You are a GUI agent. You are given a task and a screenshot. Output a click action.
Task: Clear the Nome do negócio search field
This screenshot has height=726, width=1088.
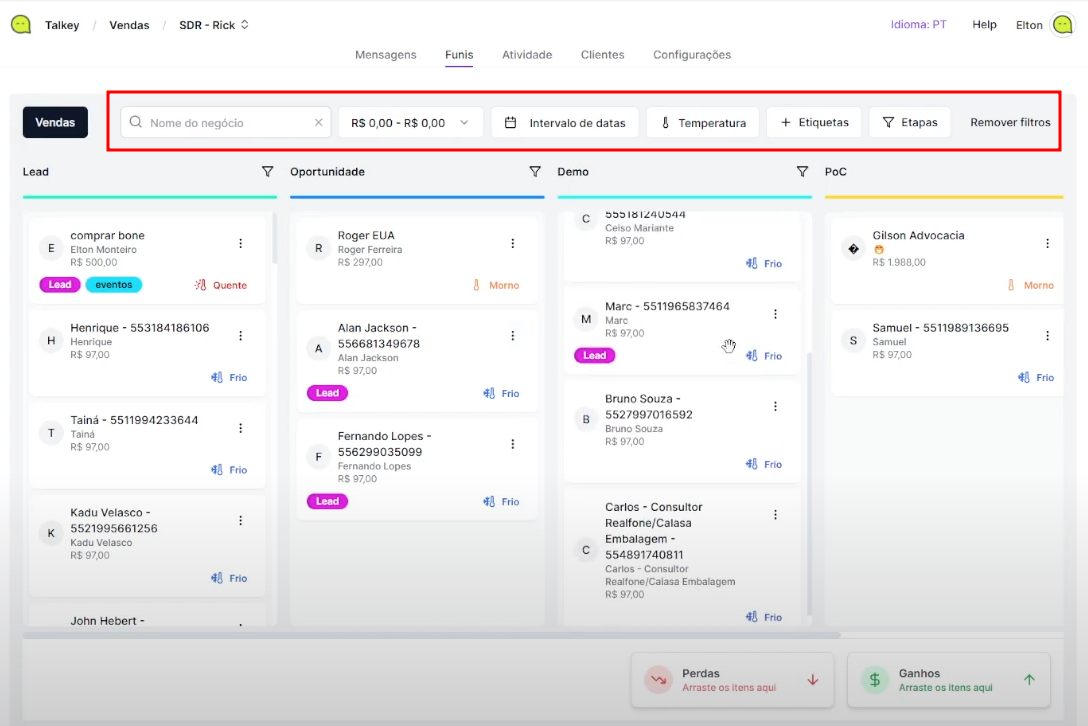click(319, 123)
